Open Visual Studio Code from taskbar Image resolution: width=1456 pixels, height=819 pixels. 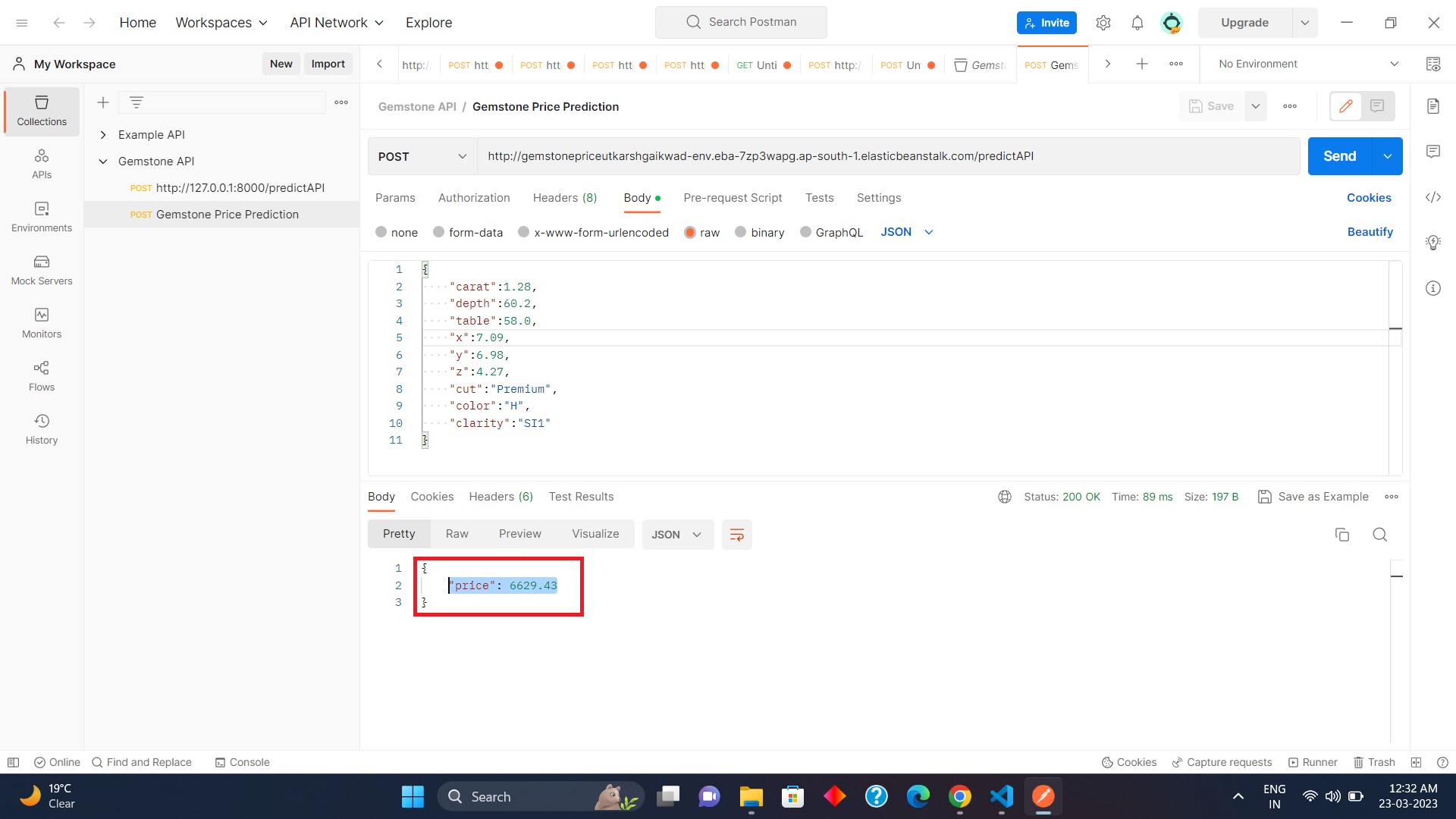coord(1001,796)
